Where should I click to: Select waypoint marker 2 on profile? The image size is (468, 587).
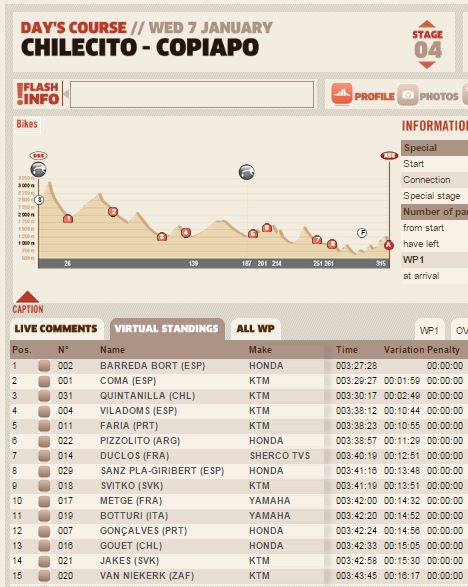coord(113,212)
